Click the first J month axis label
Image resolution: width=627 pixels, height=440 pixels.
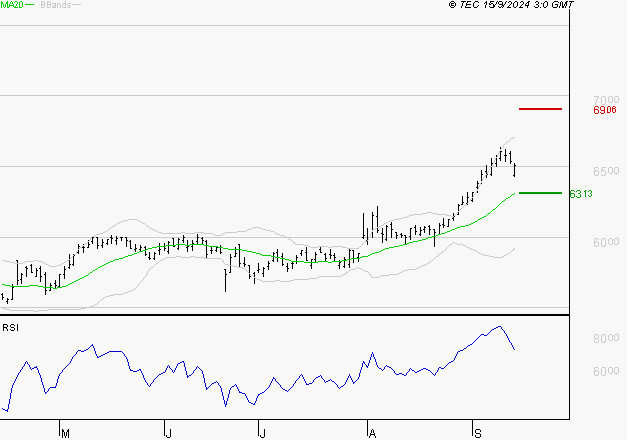point(169,434)
